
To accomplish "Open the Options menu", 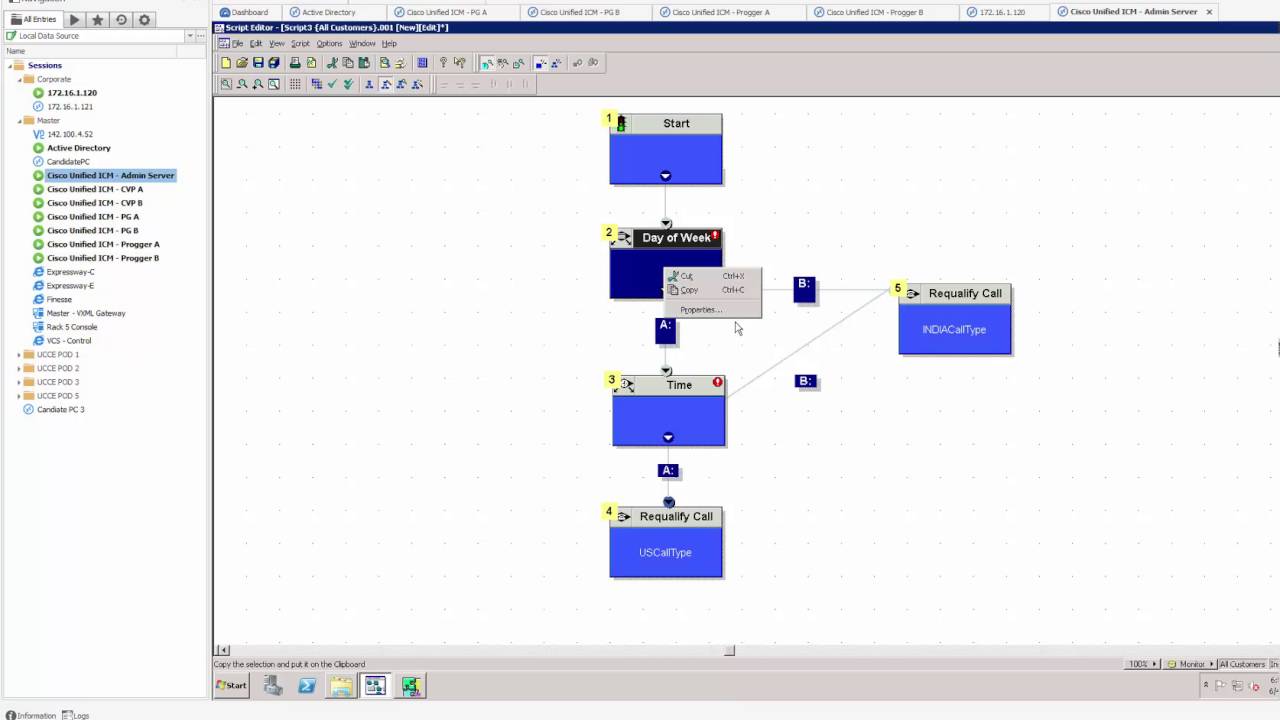I will tap(329, 43).
